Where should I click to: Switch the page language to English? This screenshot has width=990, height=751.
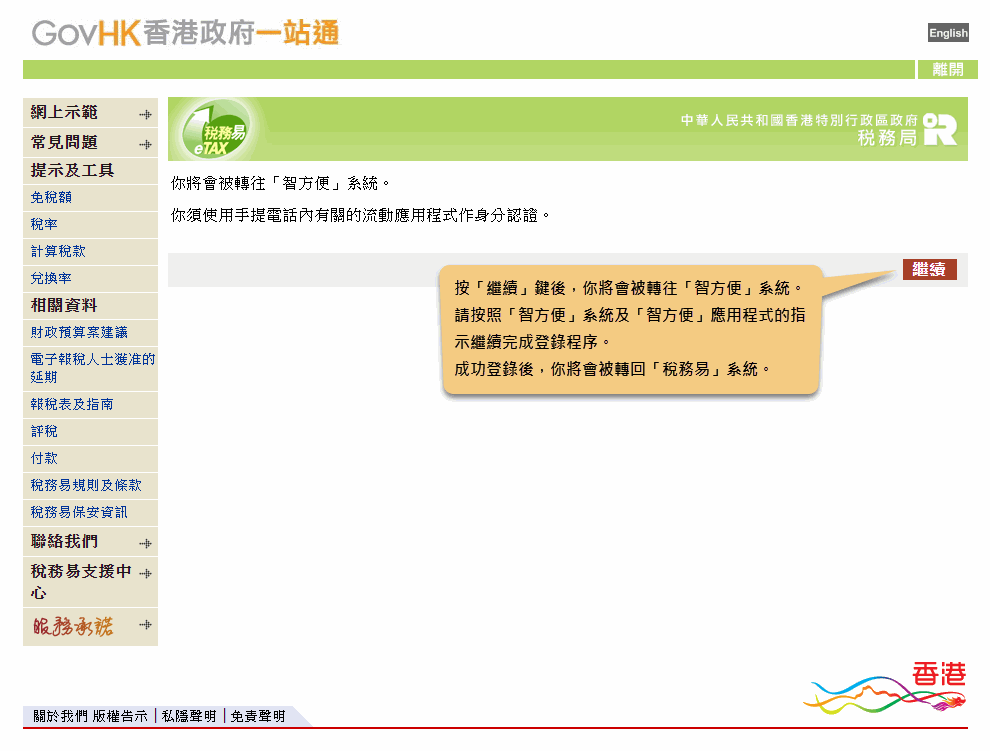pos(947,32)
